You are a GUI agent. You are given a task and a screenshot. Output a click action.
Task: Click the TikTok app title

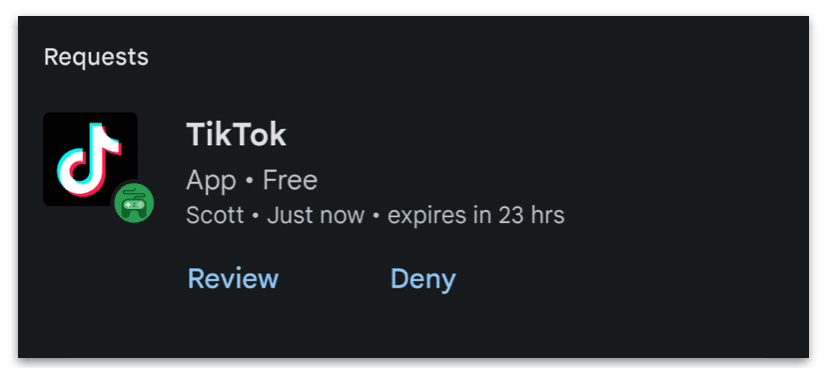click(x=236, y=135)
